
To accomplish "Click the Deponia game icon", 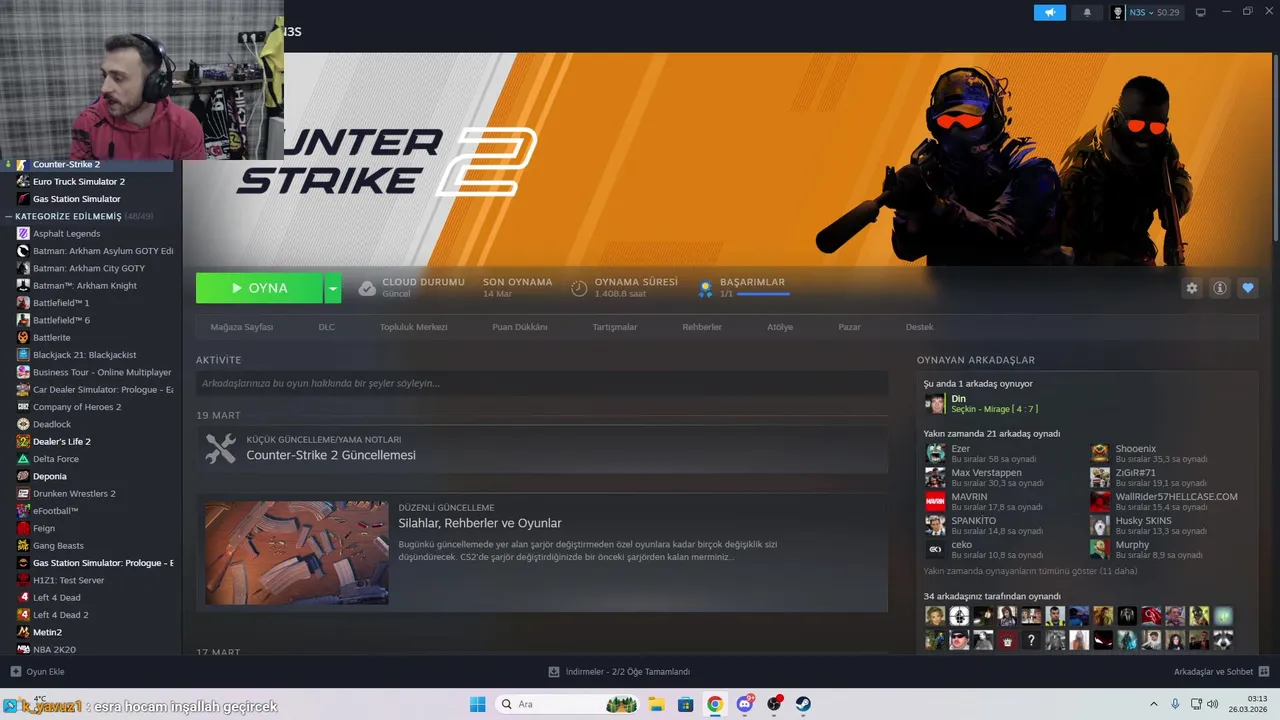I will 23,476.
